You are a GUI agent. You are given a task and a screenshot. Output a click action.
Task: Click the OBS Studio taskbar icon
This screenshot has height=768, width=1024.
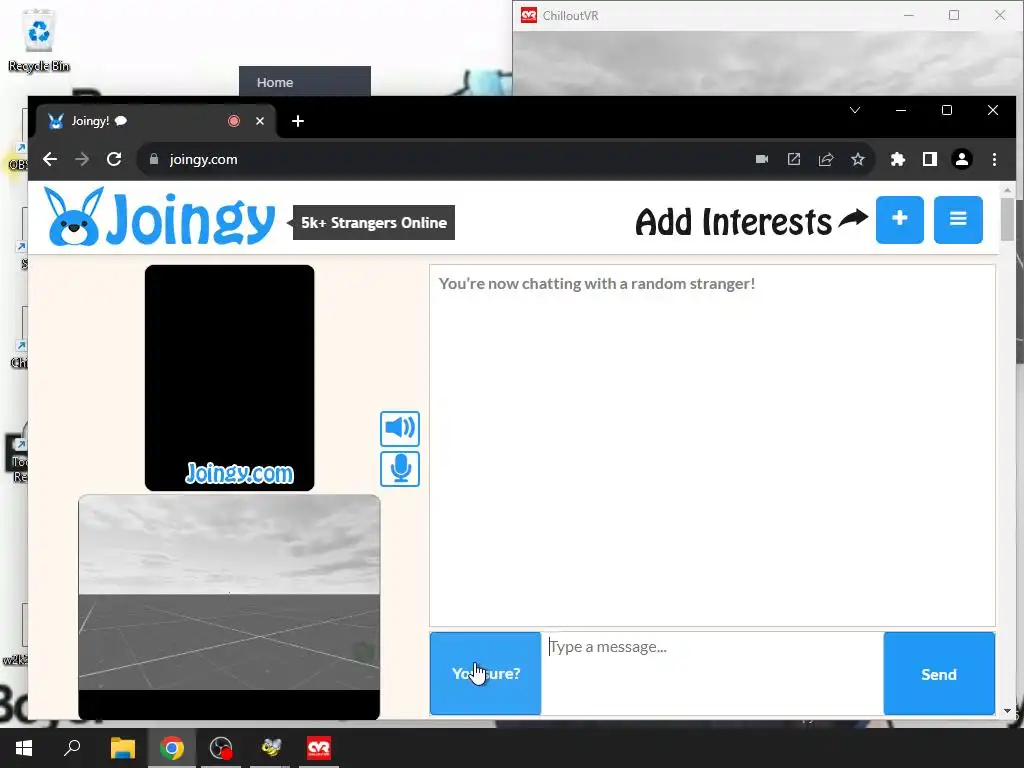click(x=221, y=748)
